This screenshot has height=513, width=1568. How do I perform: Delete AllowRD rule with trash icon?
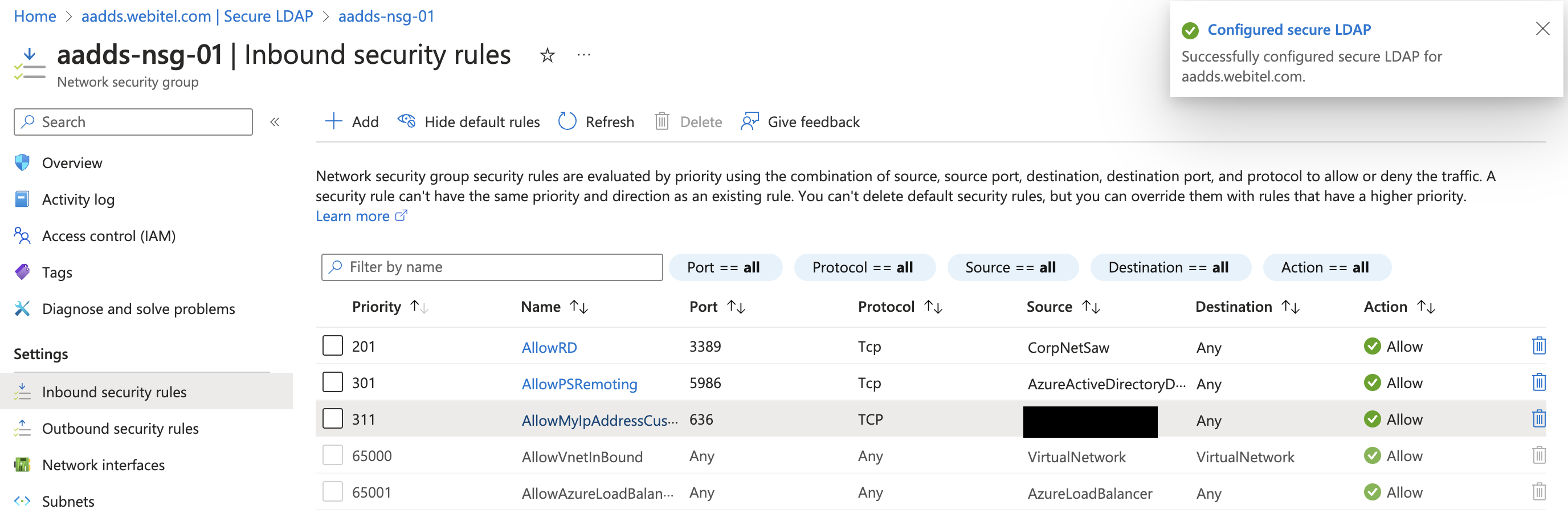click(1539, 345)
